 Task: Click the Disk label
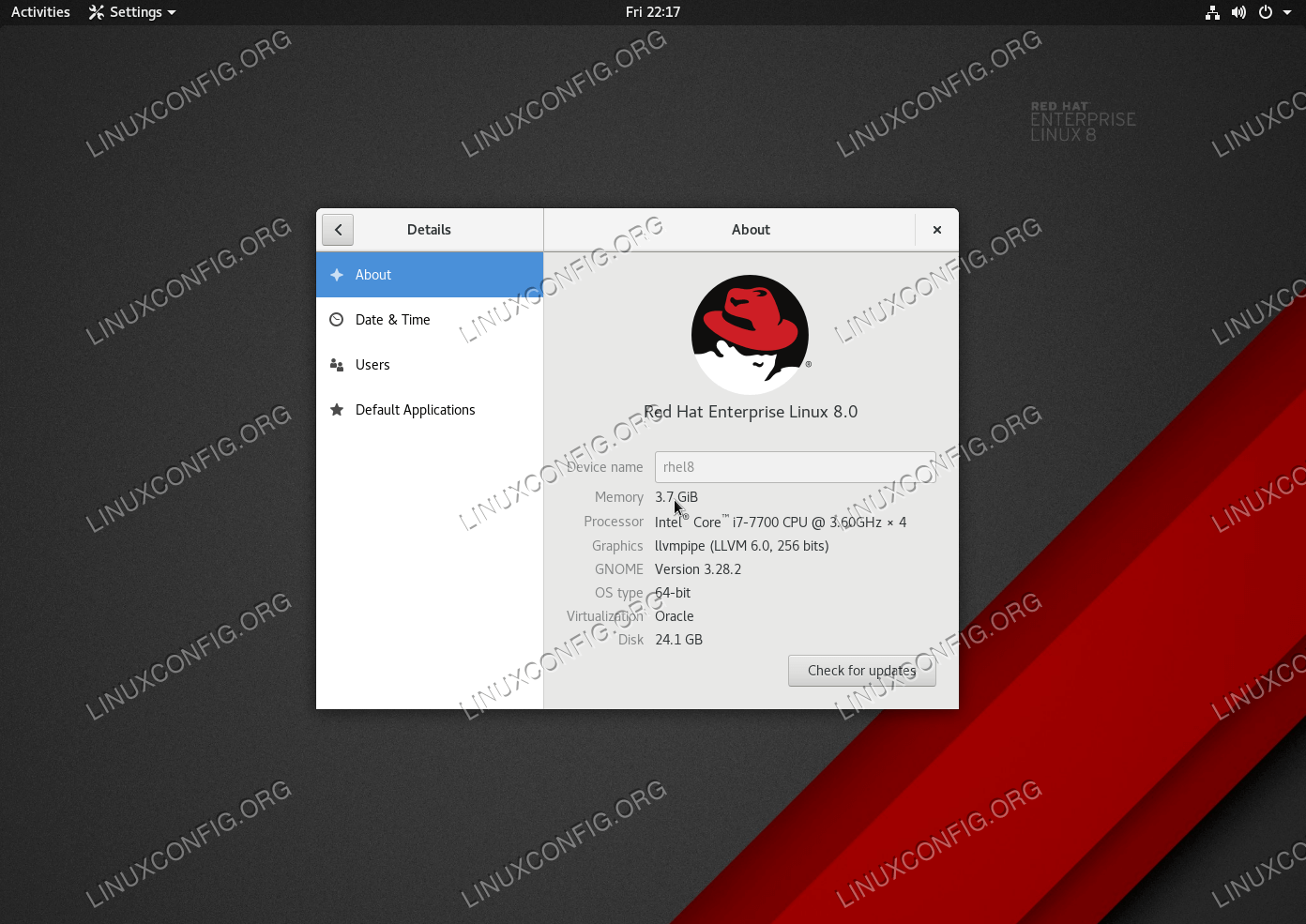click(631, 640)
